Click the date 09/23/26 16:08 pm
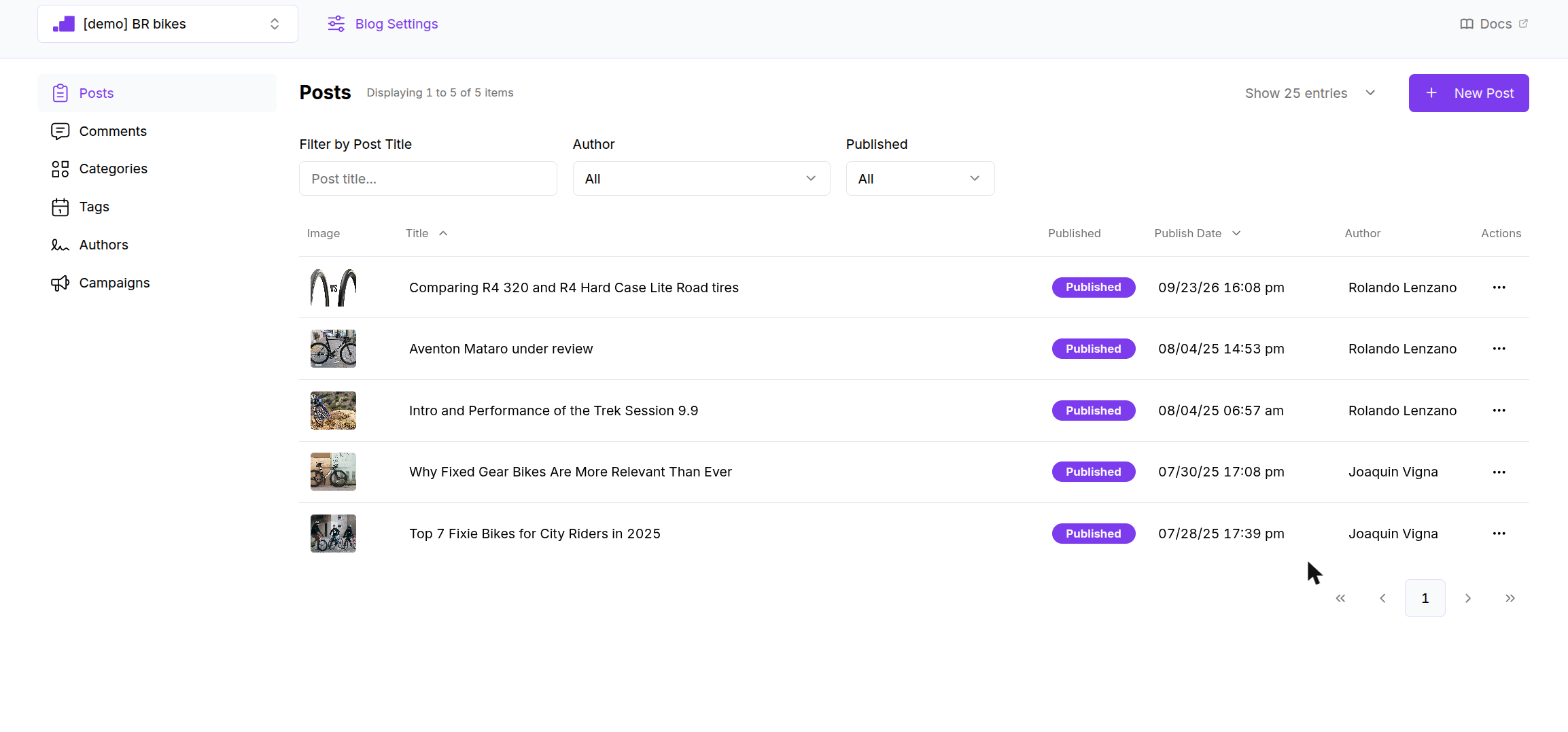Screen dimensions: 1568x732 tap(1221, 287)
